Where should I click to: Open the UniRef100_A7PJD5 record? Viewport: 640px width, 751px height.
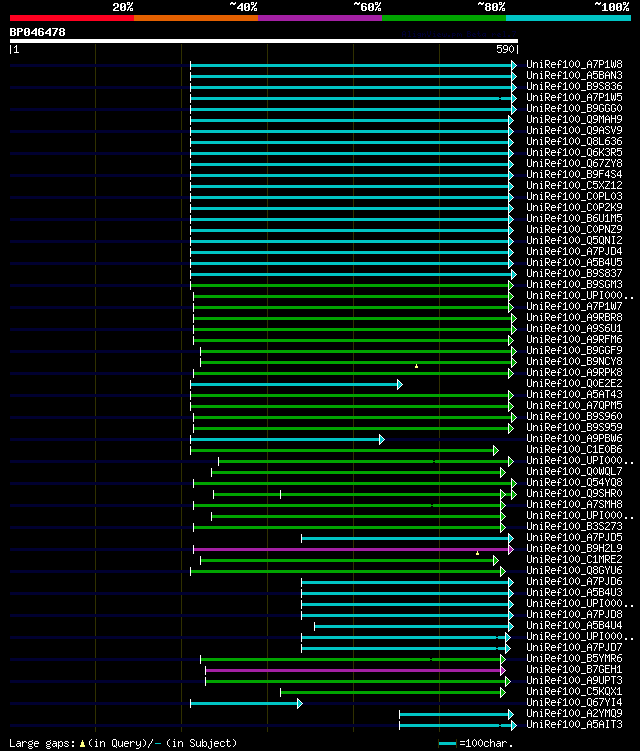[x=574, y=538]
